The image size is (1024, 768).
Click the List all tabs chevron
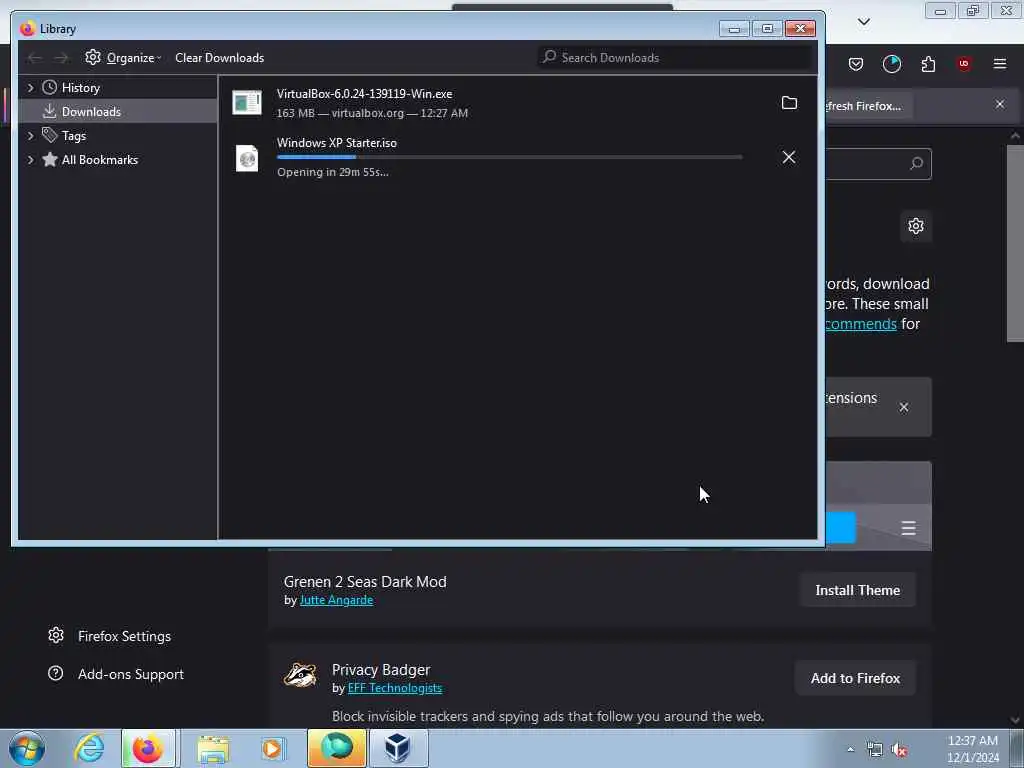[864, 22]
